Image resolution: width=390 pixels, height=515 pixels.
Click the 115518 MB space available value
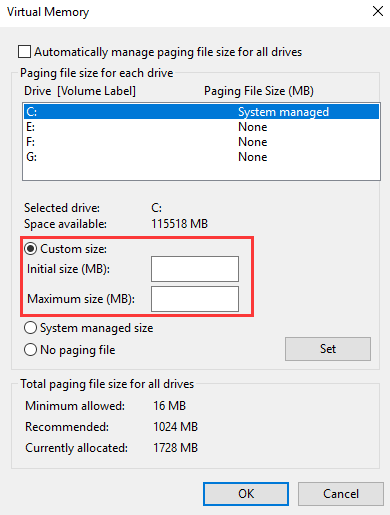coord(180,224)
